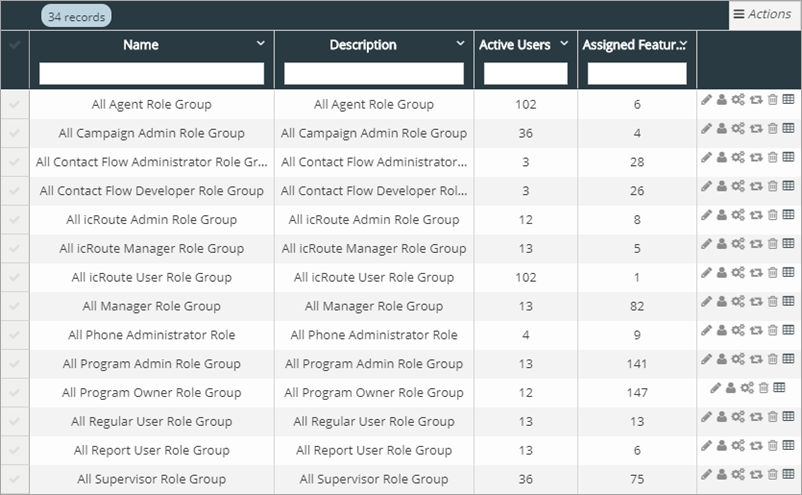Image resolution: width=802 pixels, height=495 pixels.
Task: Click the pencil edit icon for All Agent Role Group
Action: coord(706,100)
